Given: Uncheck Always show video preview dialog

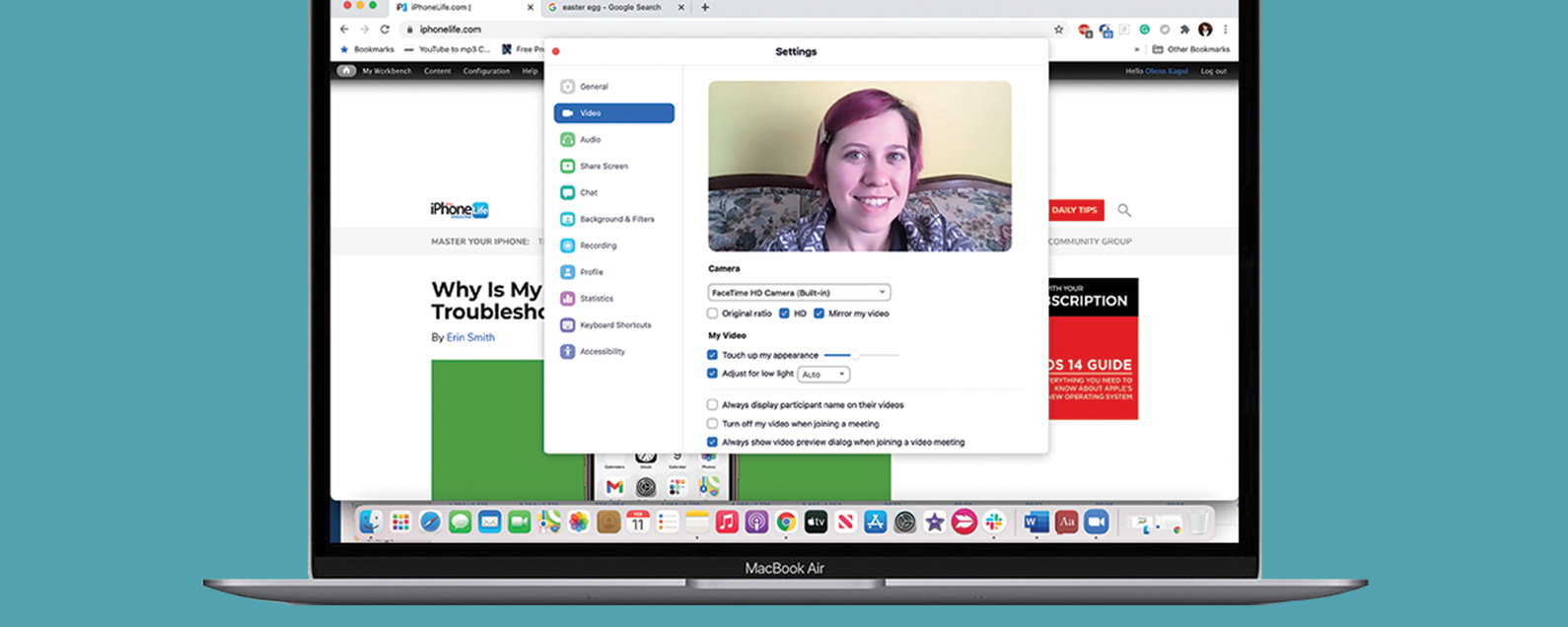Looking at the screenshot, I should pos(712,443).
